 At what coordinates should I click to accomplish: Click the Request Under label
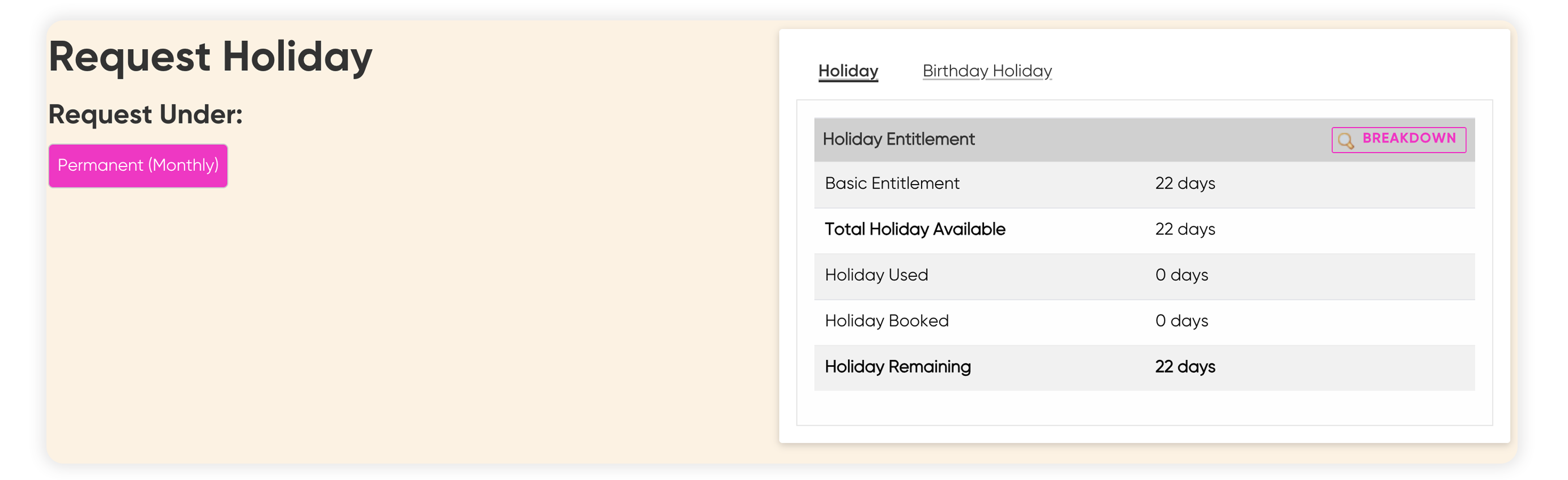[x=146, y=114]
